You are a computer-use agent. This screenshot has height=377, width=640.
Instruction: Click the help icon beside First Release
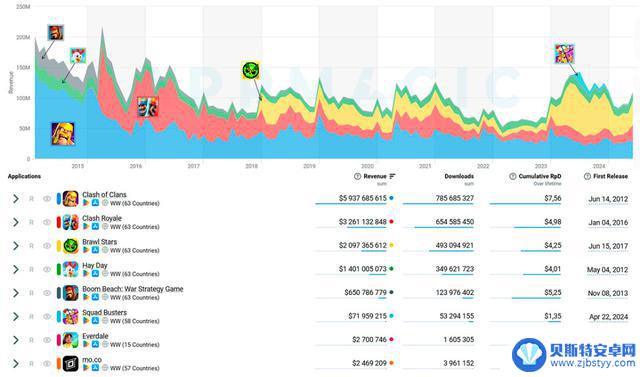pyautogui.click(x=587, y=176)
